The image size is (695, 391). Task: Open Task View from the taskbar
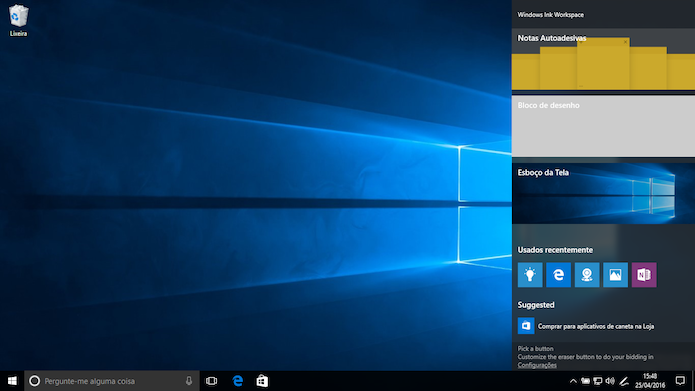(211, 381)
